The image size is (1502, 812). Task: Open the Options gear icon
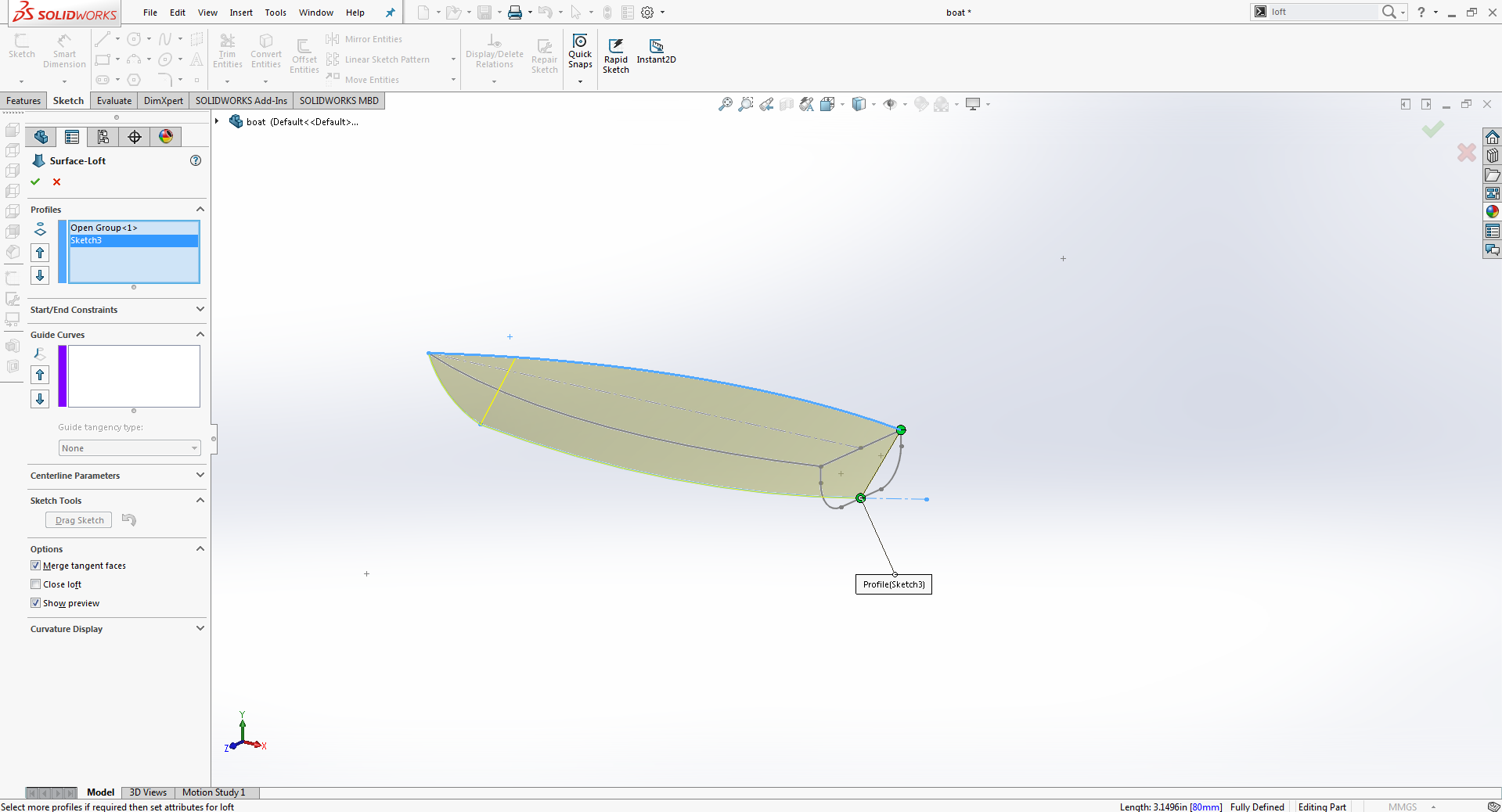tap(647, 13)
